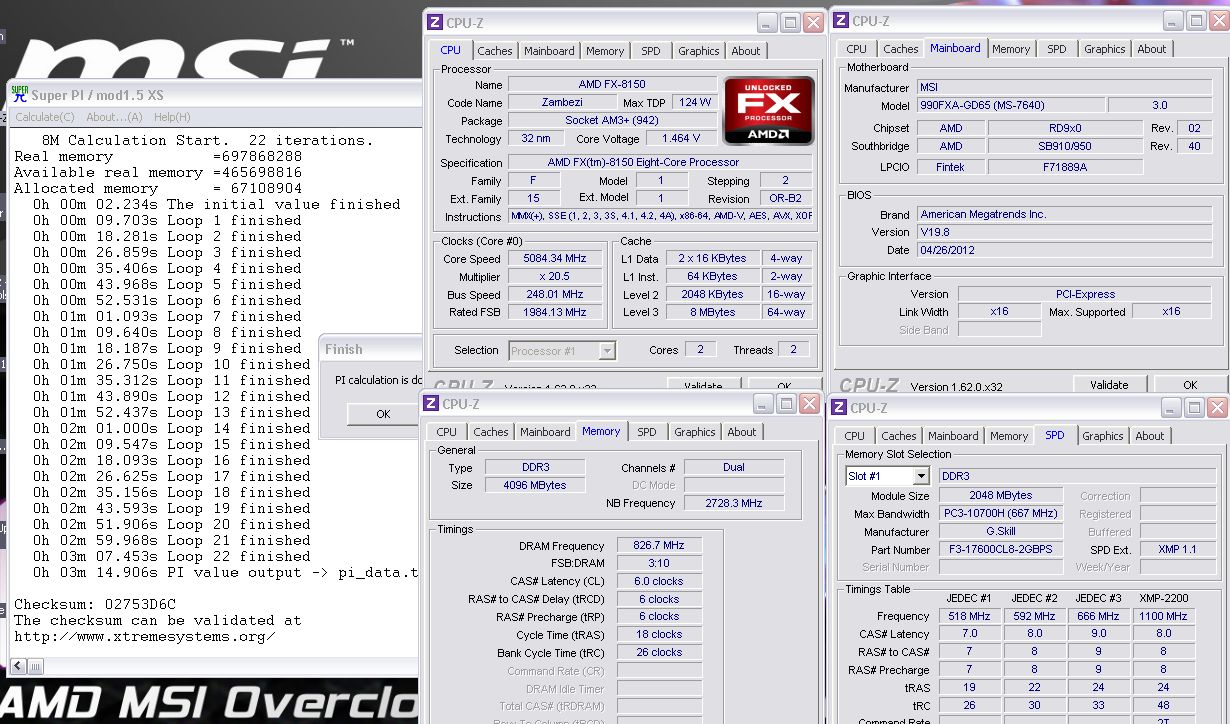
Task: Click the Super PI icon in its title bar
Action: coord(20,94)
